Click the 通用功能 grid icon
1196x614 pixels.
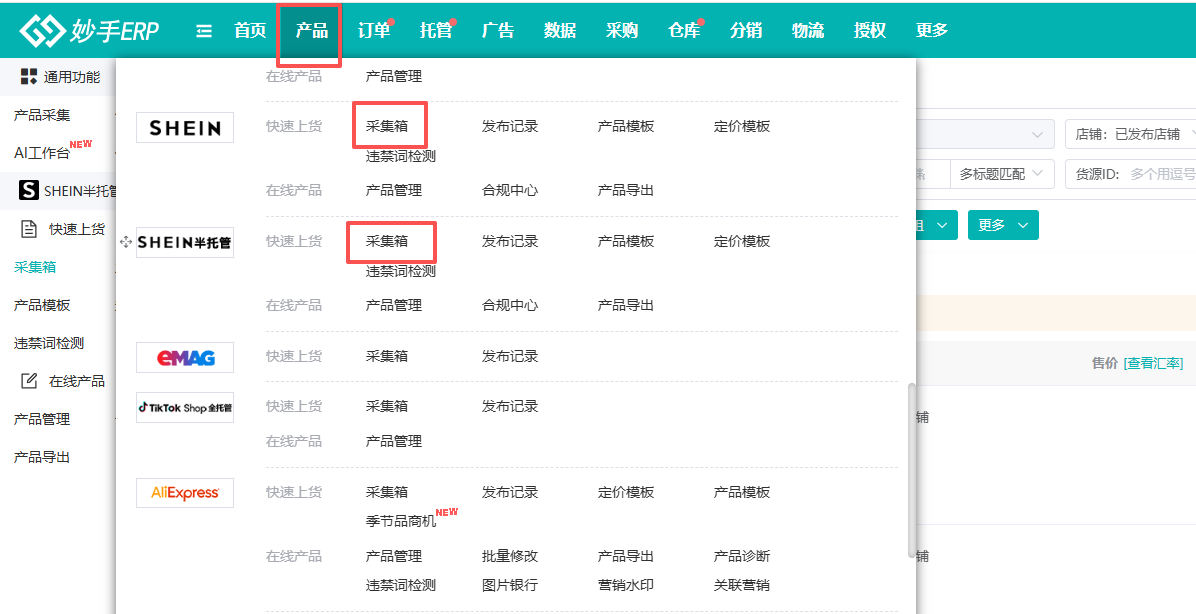[x=29, y=76]
